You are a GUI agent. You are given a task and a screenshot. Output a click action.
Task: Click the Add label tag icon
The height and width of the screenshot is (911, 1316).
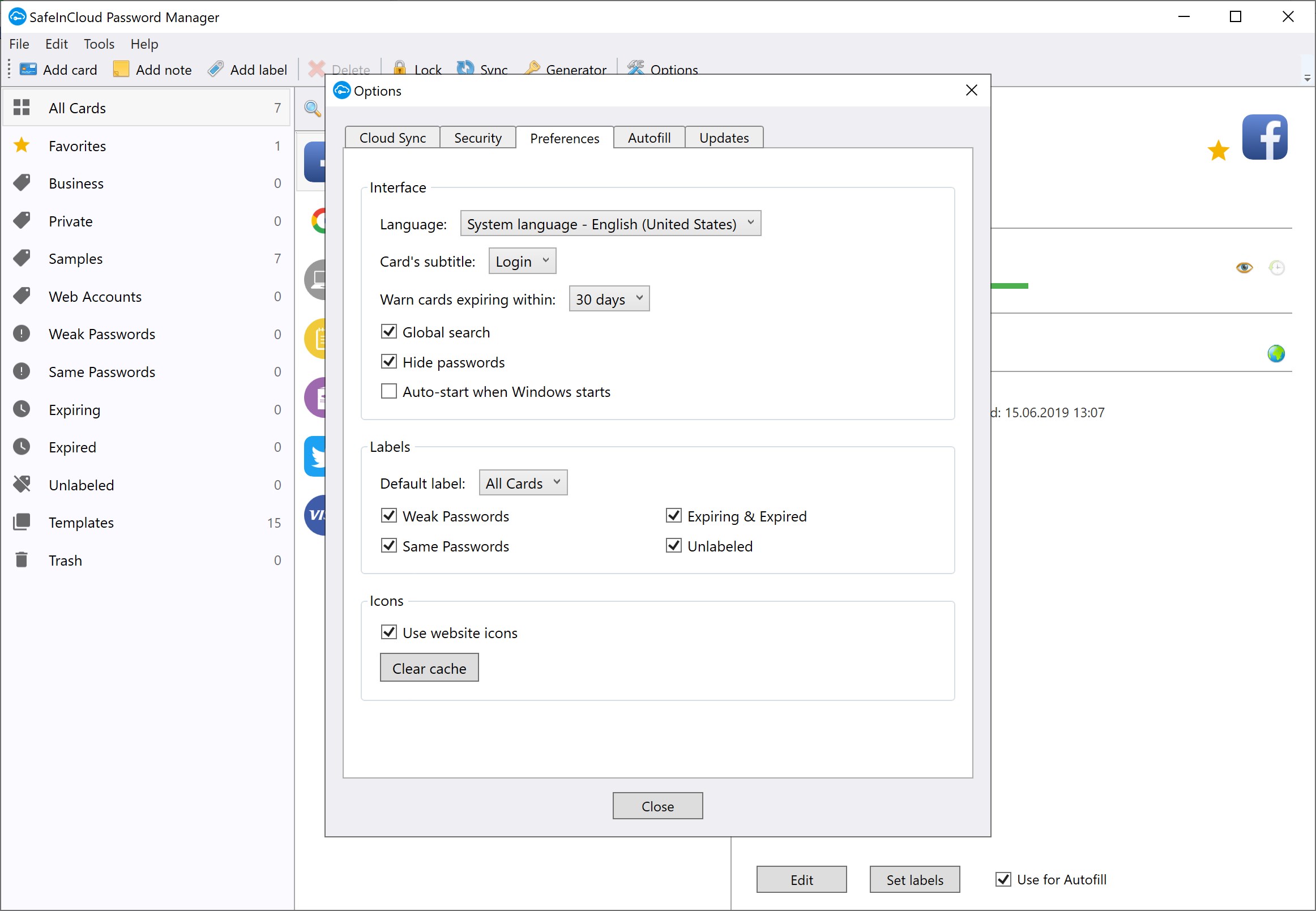click(x=215, y=70)
